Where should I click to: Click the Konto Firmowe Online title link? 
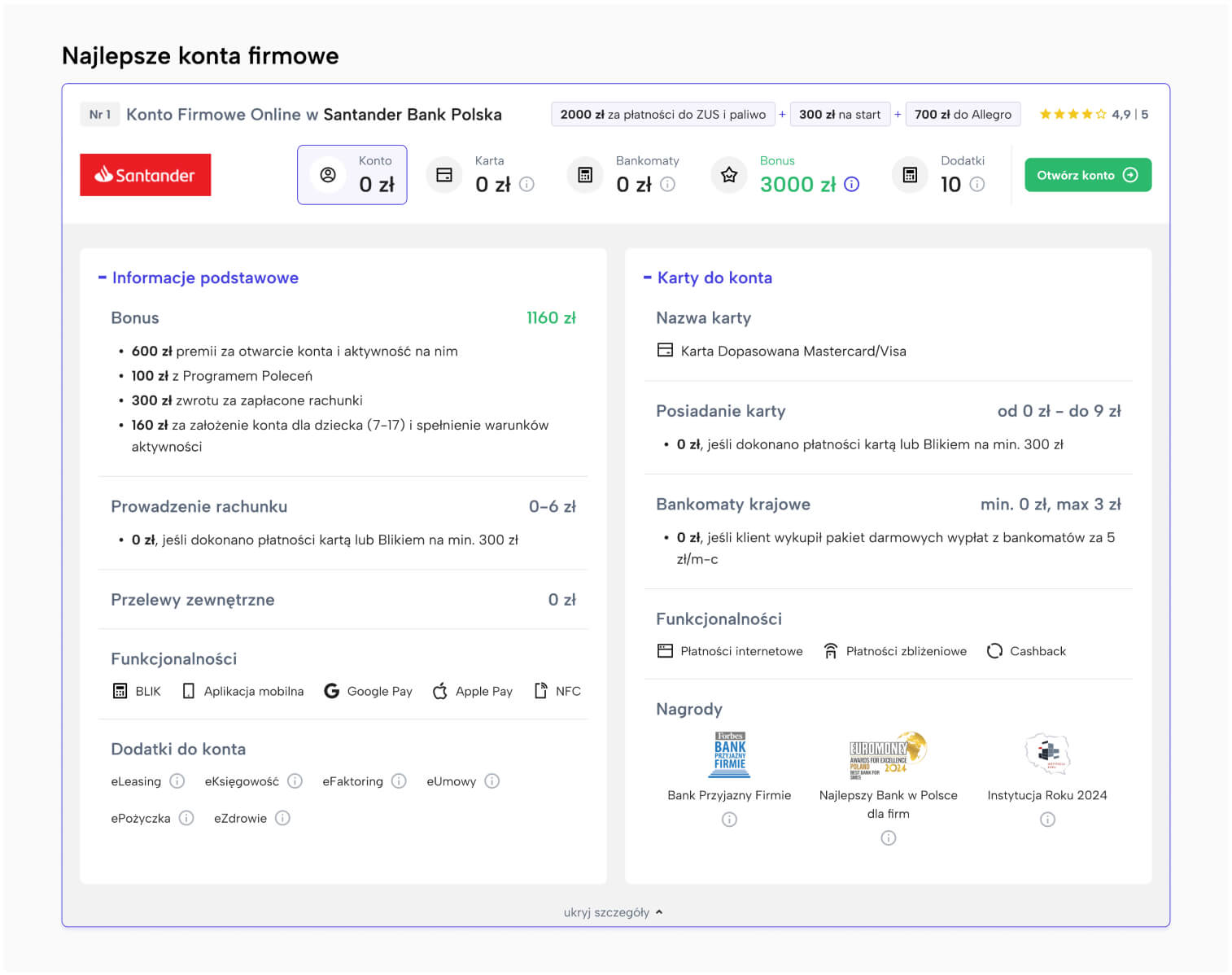point(313,115)
